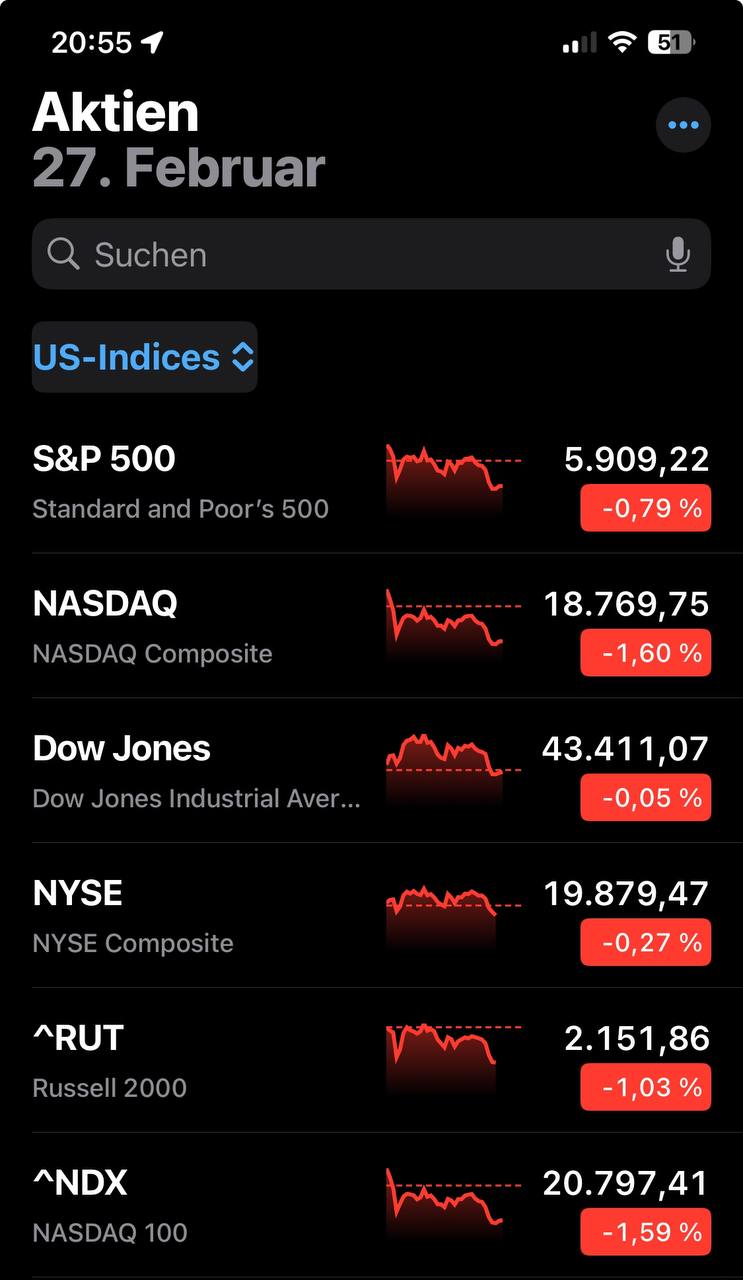The image size is (743, 1280).
Task: Switch the Russell 2000 -1,03 % badge display
Action: (x=645, y=1087)
